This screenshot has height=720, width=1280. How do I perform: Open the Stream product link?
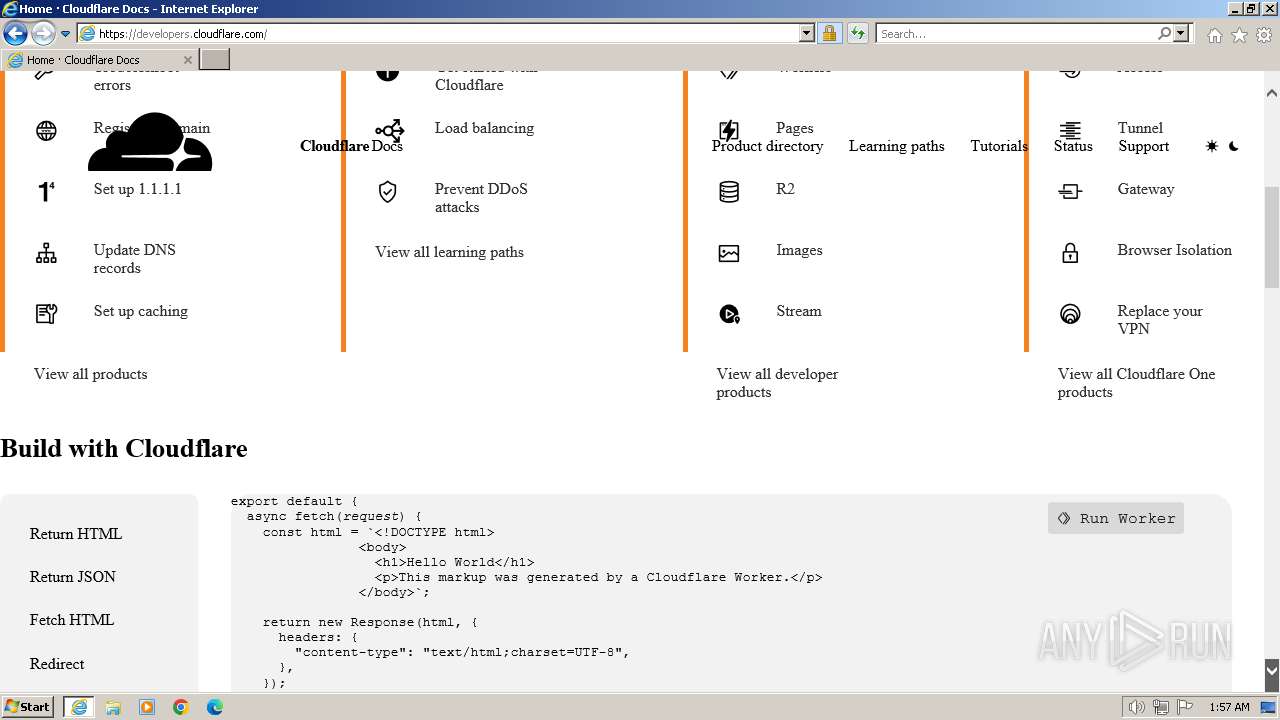coord(799,311)
